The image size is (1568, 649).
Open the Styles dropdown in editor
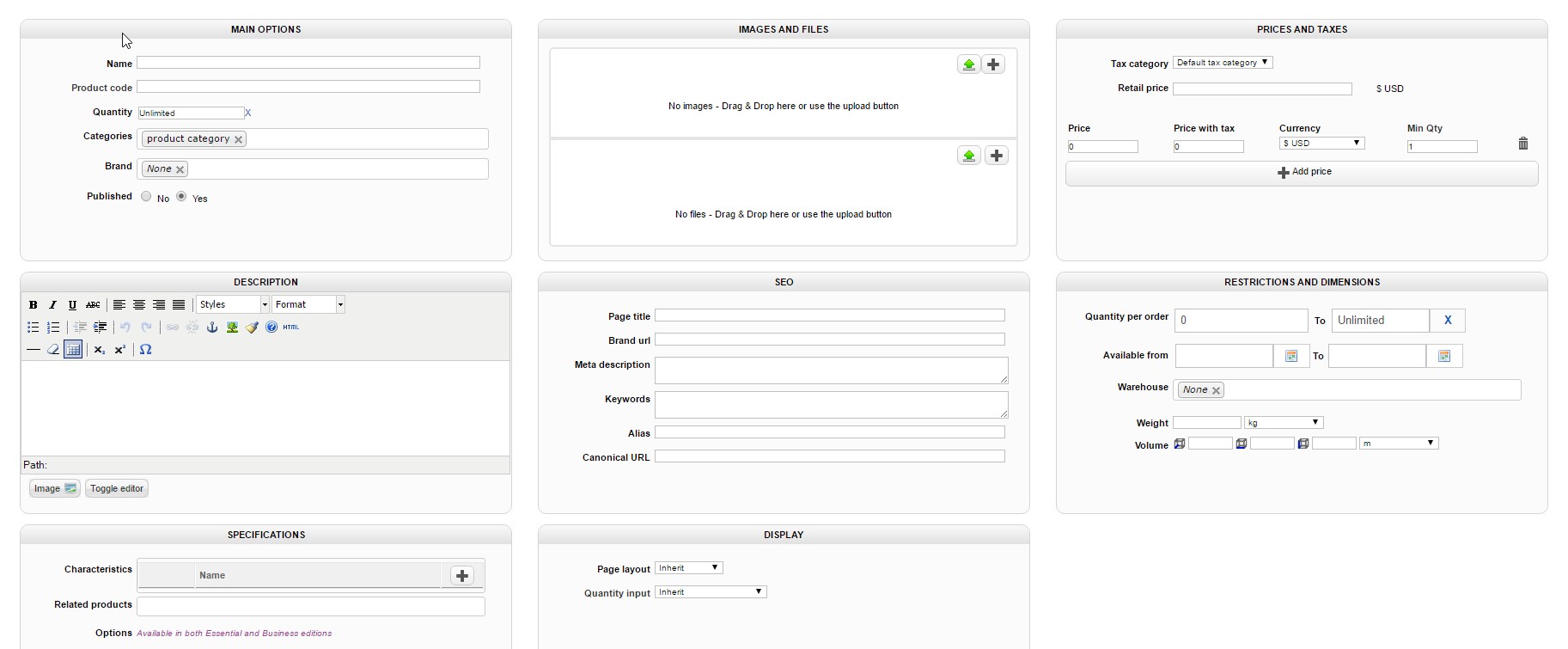coord(233,304)
